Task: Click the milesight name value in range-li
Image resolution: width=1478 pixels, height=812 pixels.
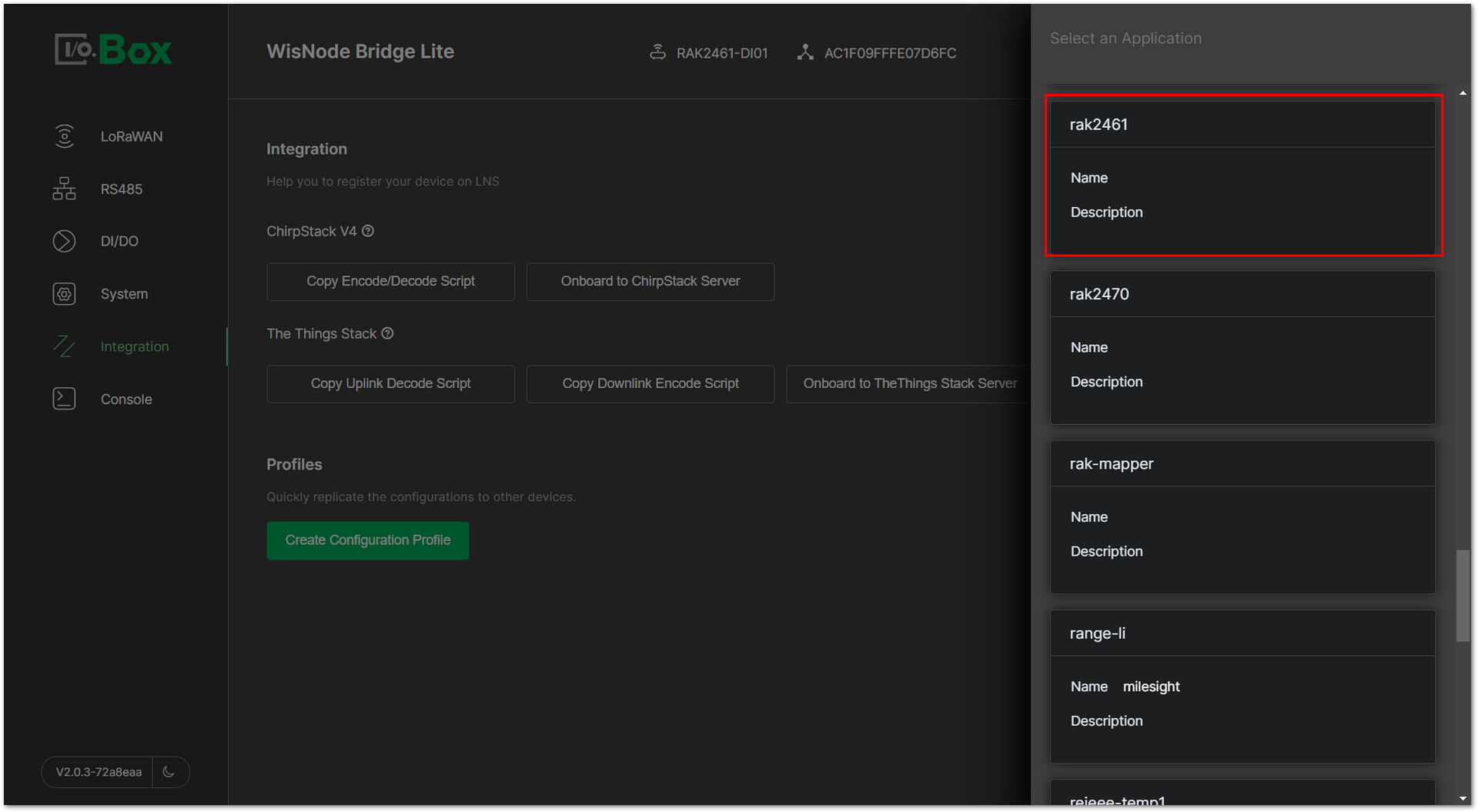Action: [1151, 687]
